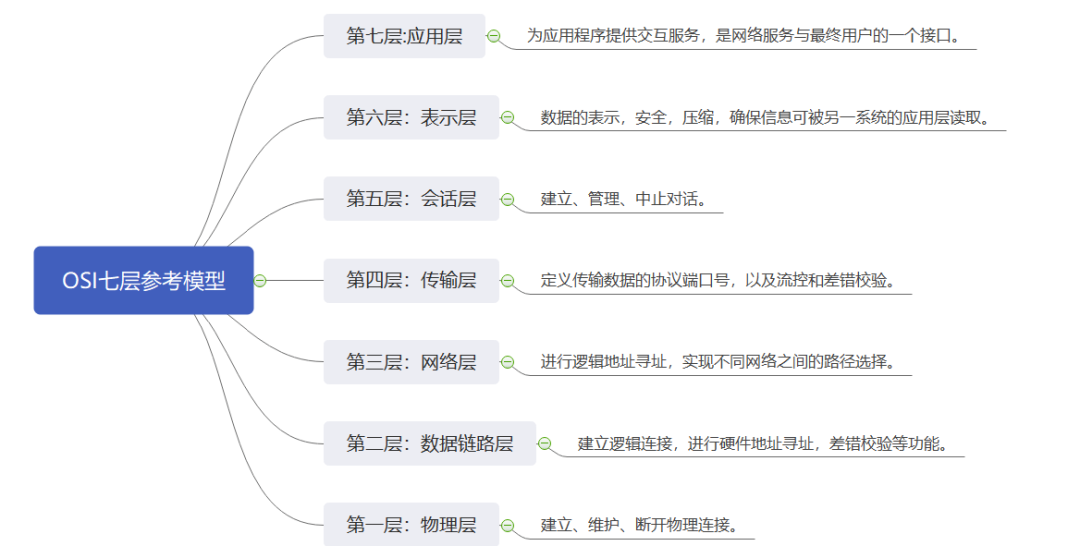Select the 第三层：网络层 node

411,361
